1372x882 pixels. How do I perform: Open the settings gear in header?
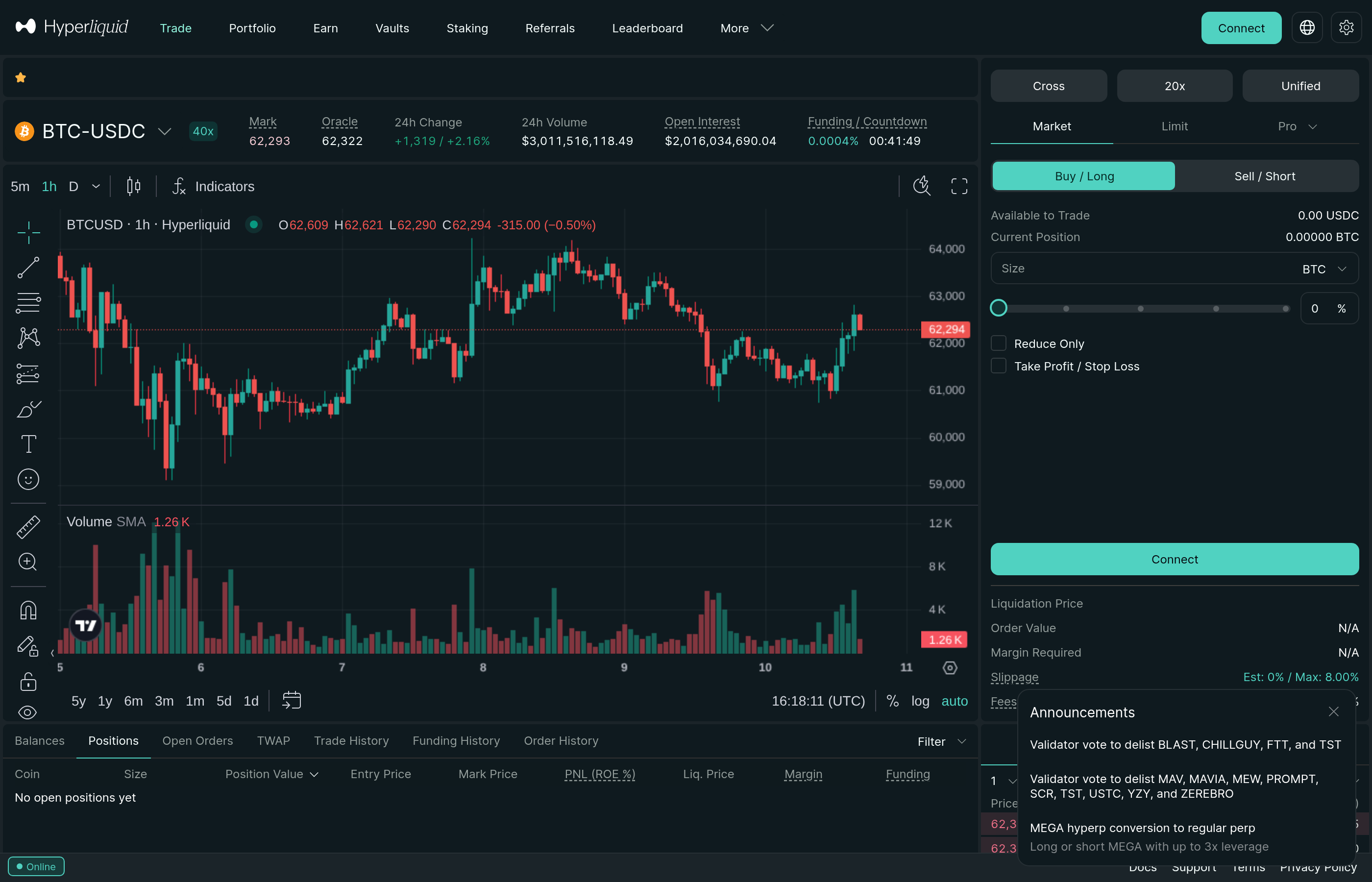tap(1346, 27)
